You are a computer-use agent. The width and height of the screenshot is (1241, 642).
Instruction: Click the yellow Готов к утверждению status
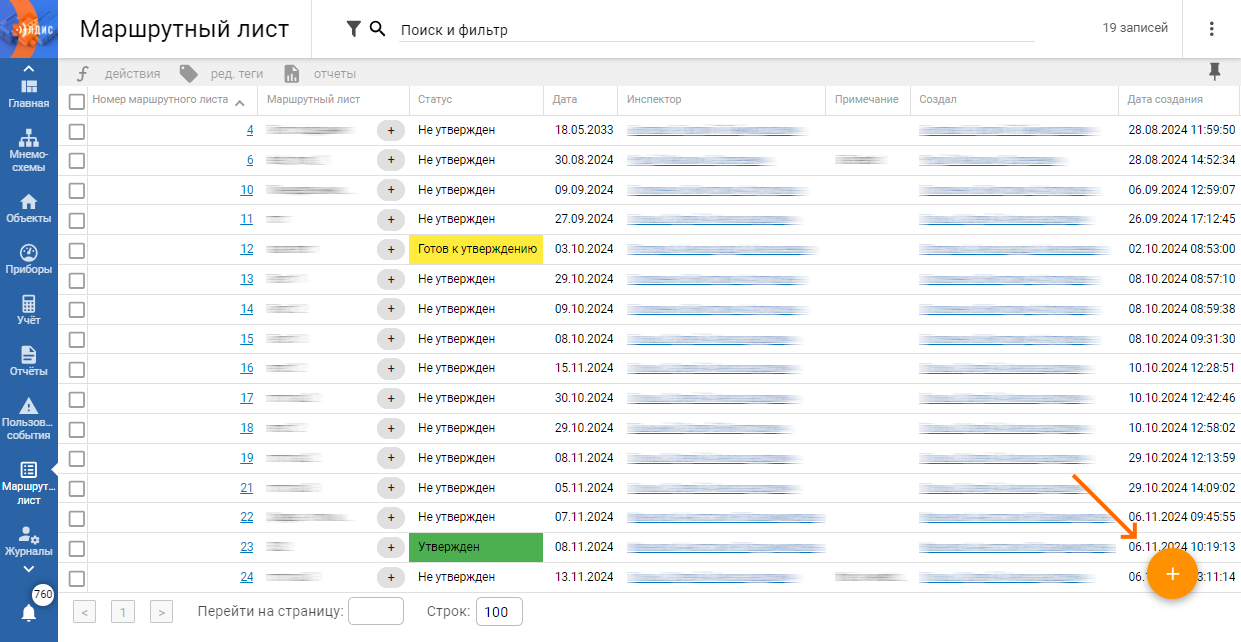tap(476, 249)
